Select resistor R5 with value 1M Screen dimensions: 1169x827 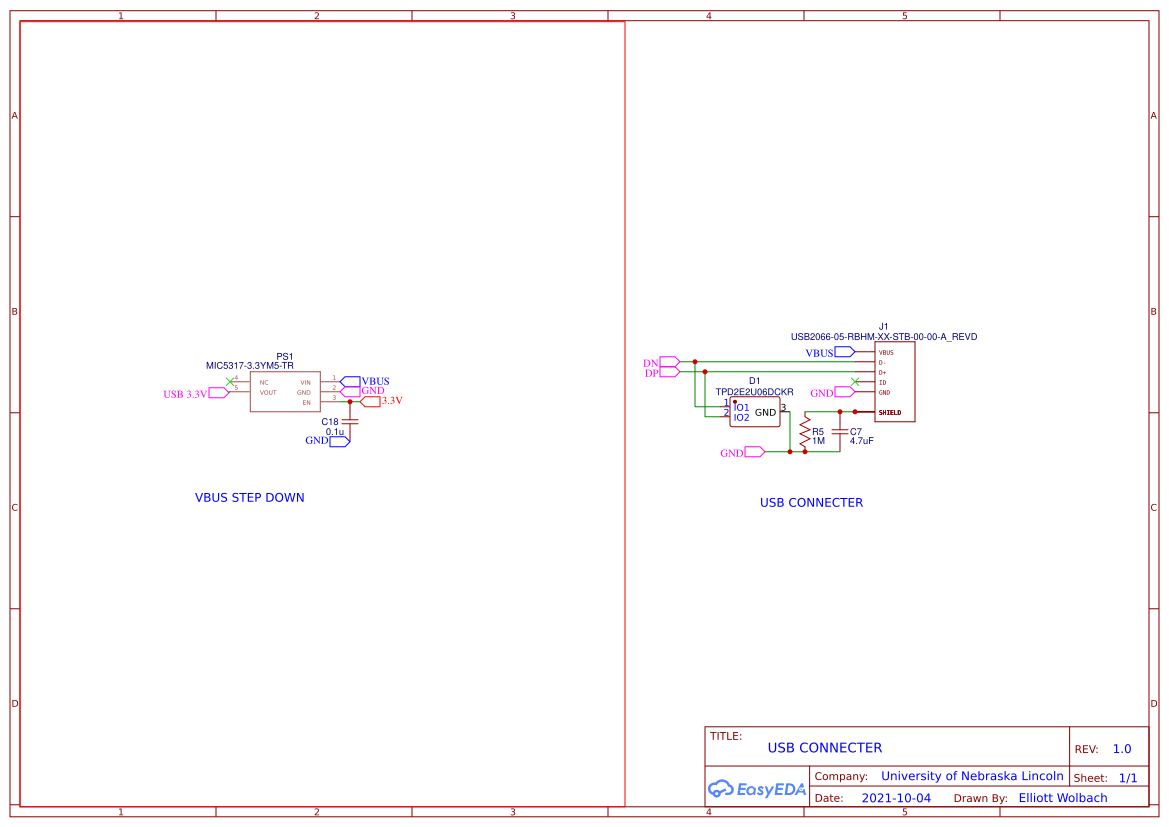click(806, 432)
